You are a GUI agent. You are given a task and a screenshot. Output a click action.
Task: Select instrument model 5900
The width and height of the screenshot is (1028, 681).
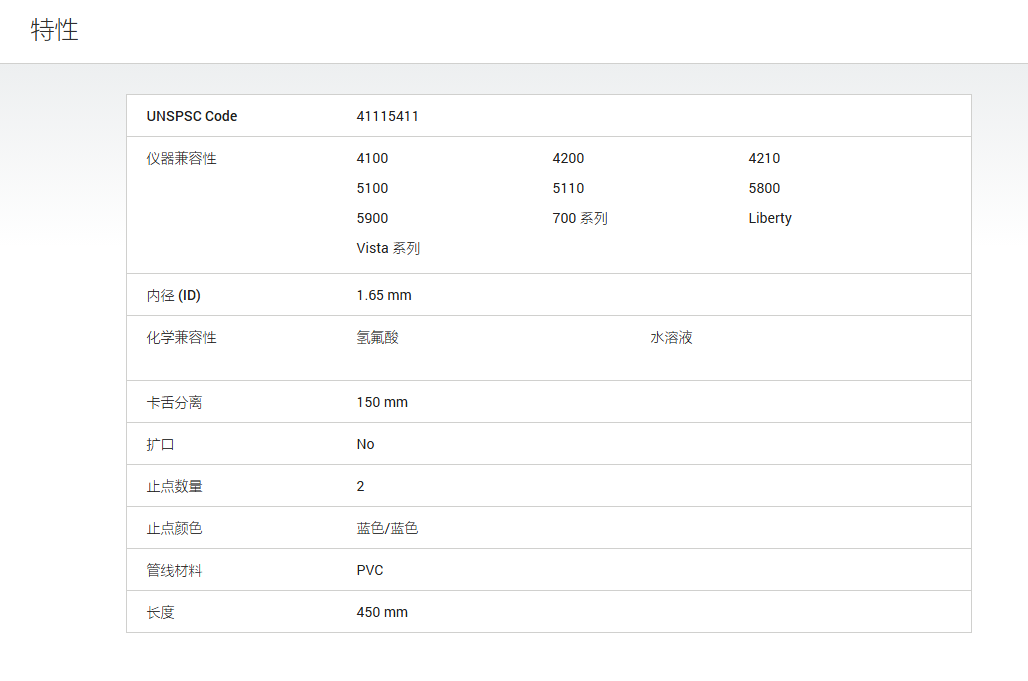[x=372, y=218]
